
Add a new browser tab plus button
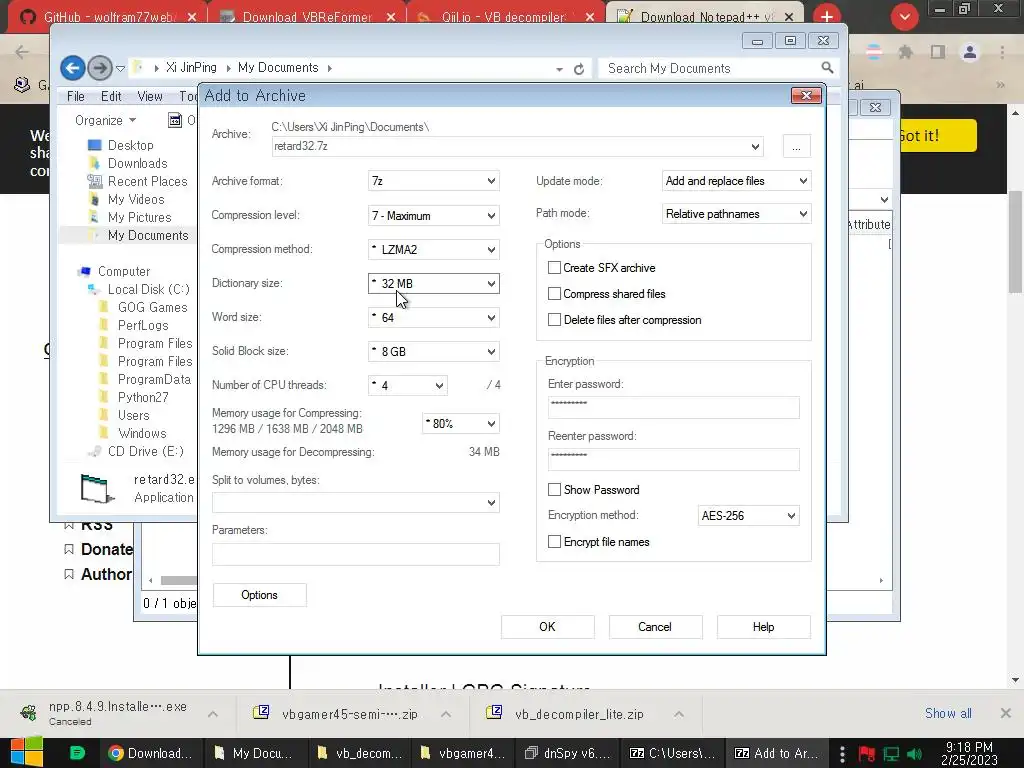tap(827, 16)
